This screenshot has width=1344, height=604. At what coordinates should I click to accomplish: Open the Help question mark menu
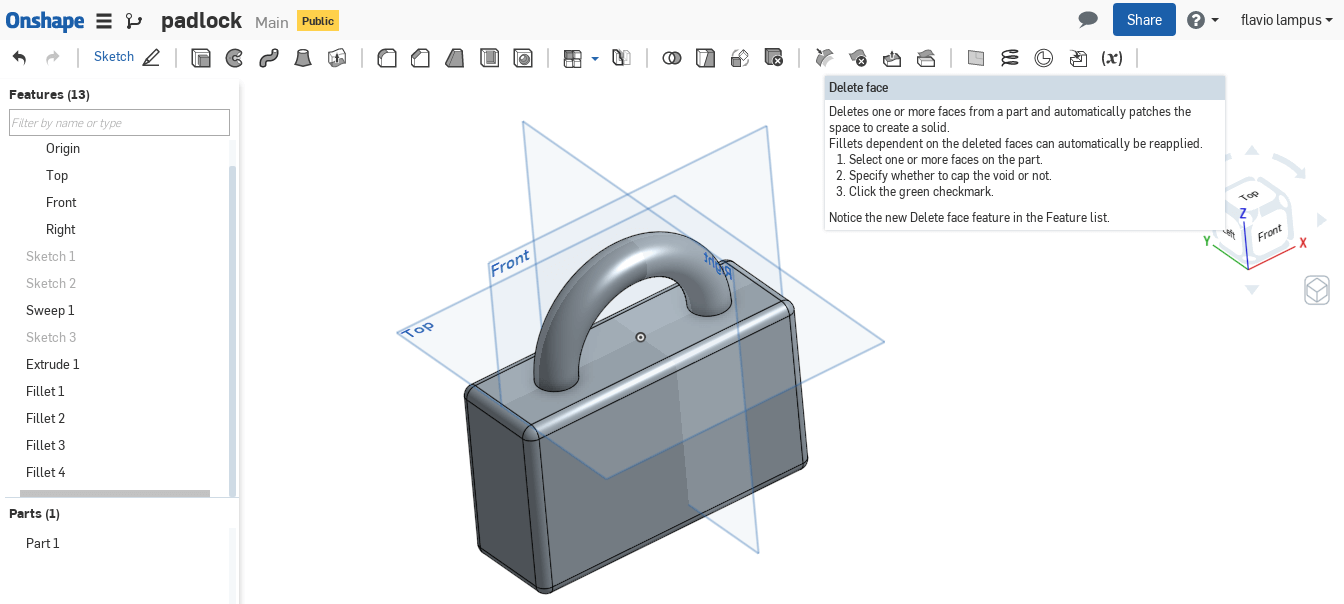pos(1203,20)
